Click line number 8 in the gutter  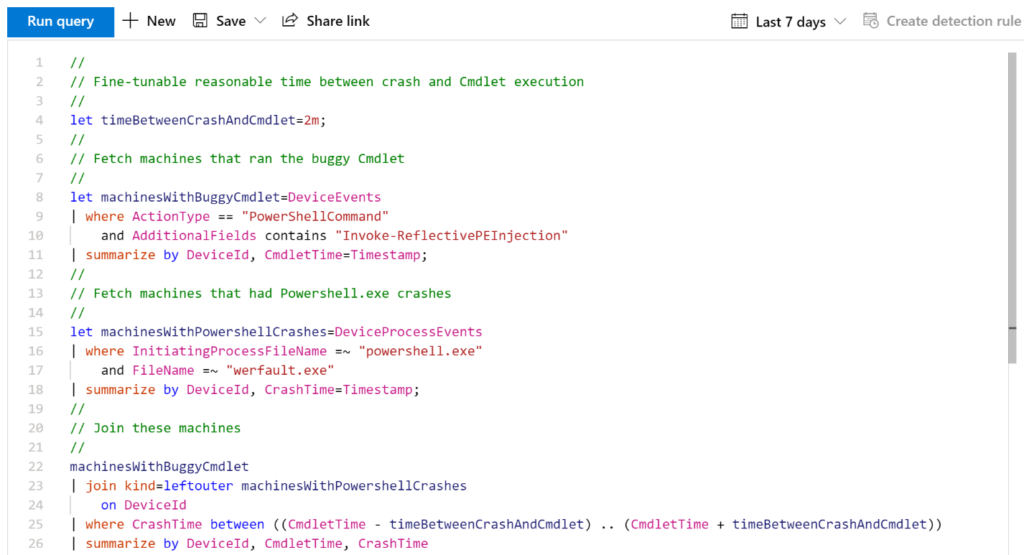(x=39, y=197)
